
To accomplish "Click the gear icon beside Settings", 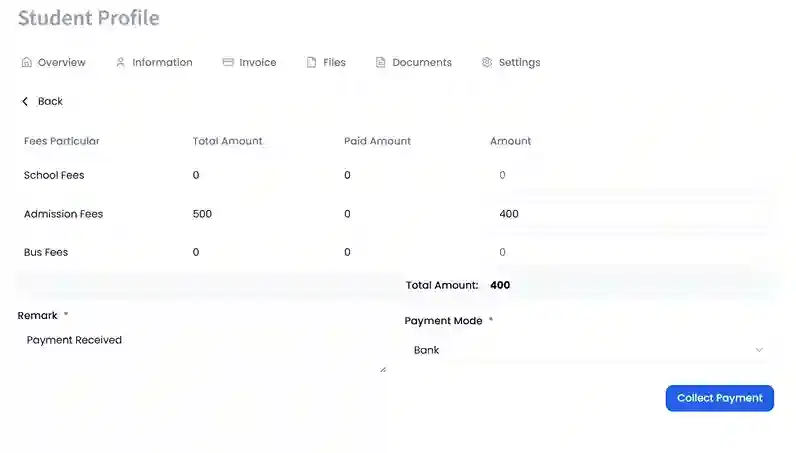I will (487, 62).
